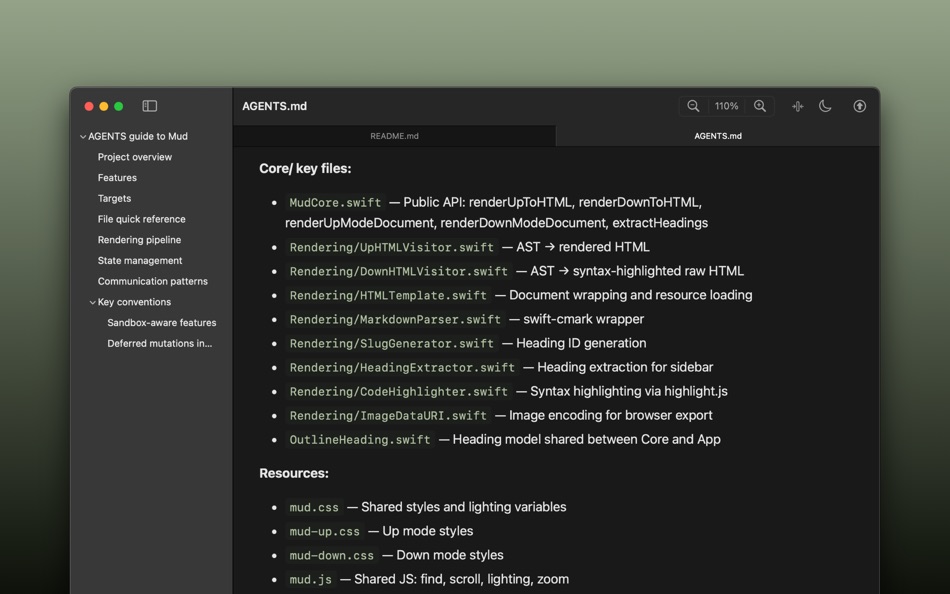Open Communication patterns in sidebar
Screen dimensions: 950x594
point(153,281)
